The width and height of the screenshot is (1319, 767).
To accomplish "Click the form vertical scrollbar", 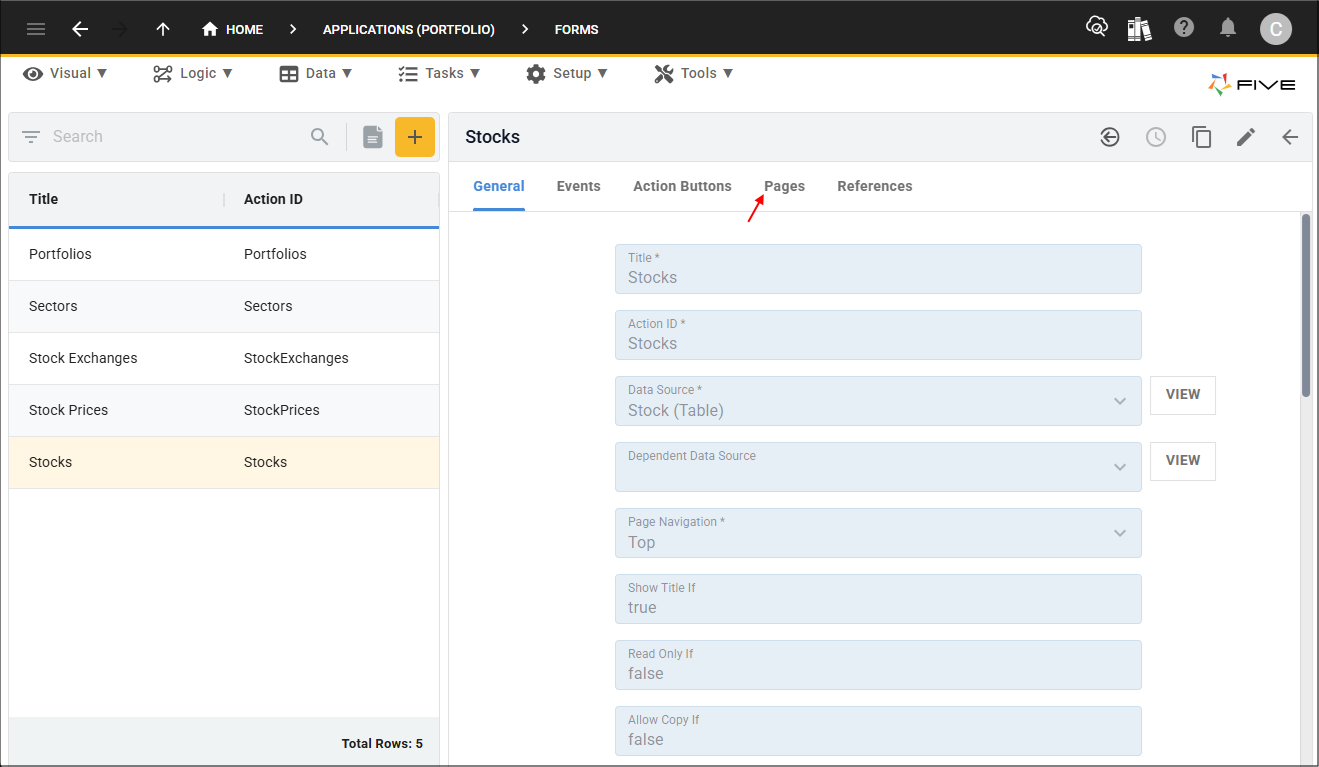I will [1306, 305].
